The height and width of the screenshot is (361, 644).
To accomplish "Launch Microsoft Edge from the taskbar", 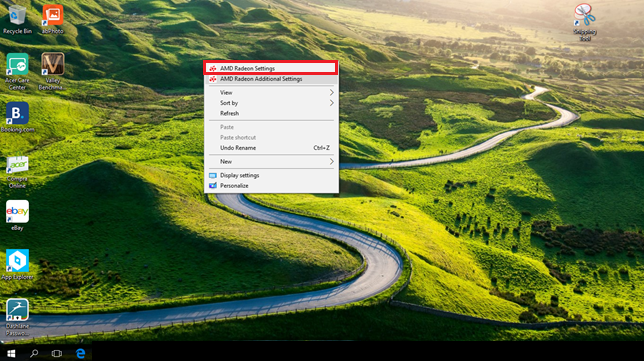I will [80, 353].
